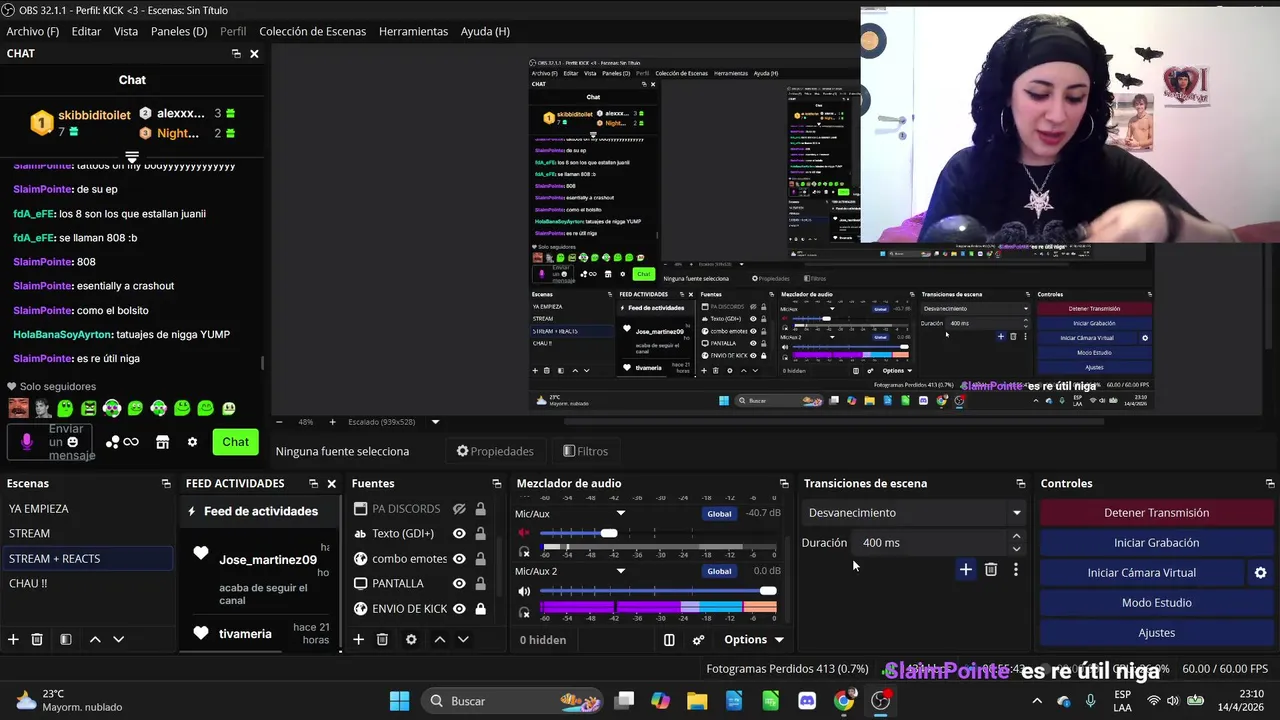The image size is (1280, 720).
Task: Open the Herramientas menu
Action: tap(413, 31)
